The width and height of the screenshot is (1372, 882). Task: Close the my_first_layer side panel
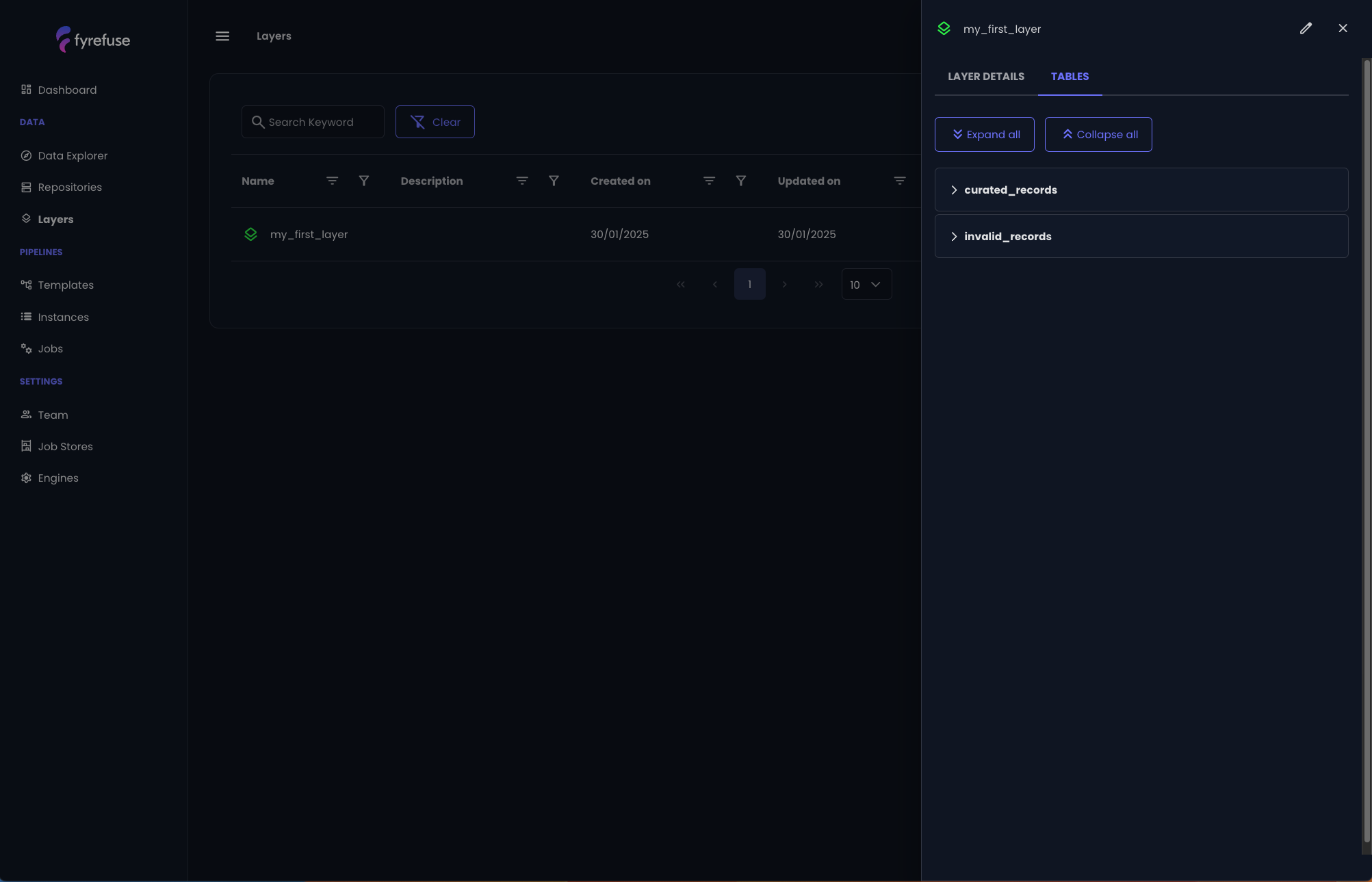point(1343,28)
